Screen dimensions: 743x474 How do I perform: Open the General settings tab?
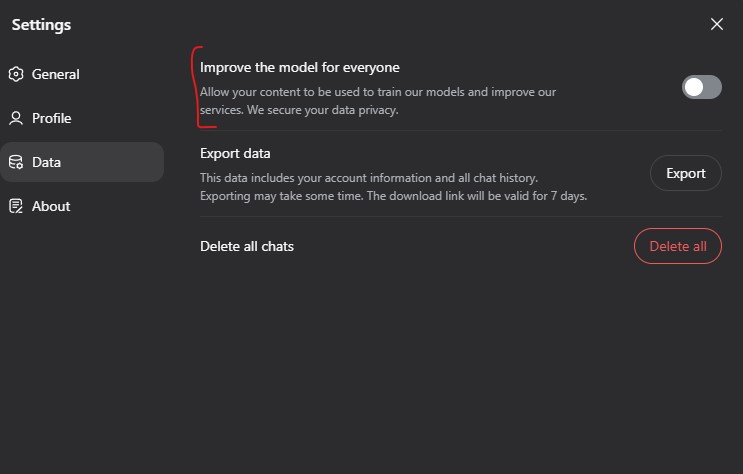click(82, 74)
